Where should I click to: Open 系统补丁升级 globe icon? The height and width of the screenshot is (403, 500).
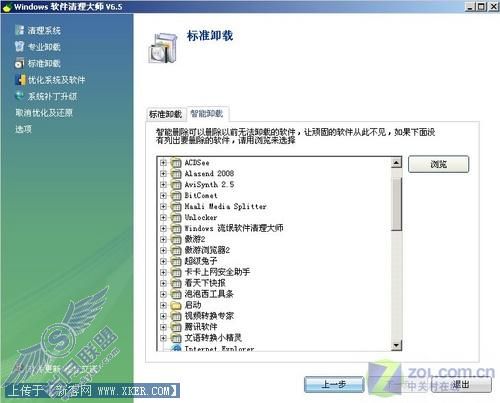tap(20, 96)
